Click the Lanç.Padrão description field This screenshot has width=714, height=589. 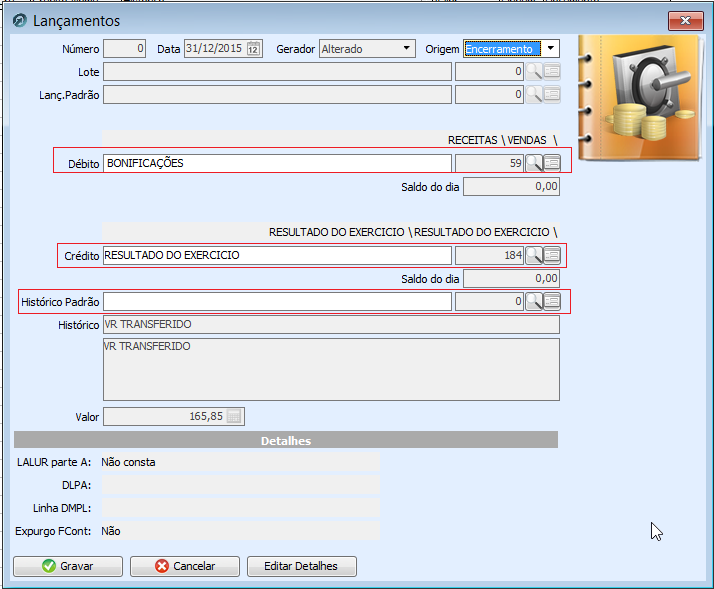(x=277, y=95)
